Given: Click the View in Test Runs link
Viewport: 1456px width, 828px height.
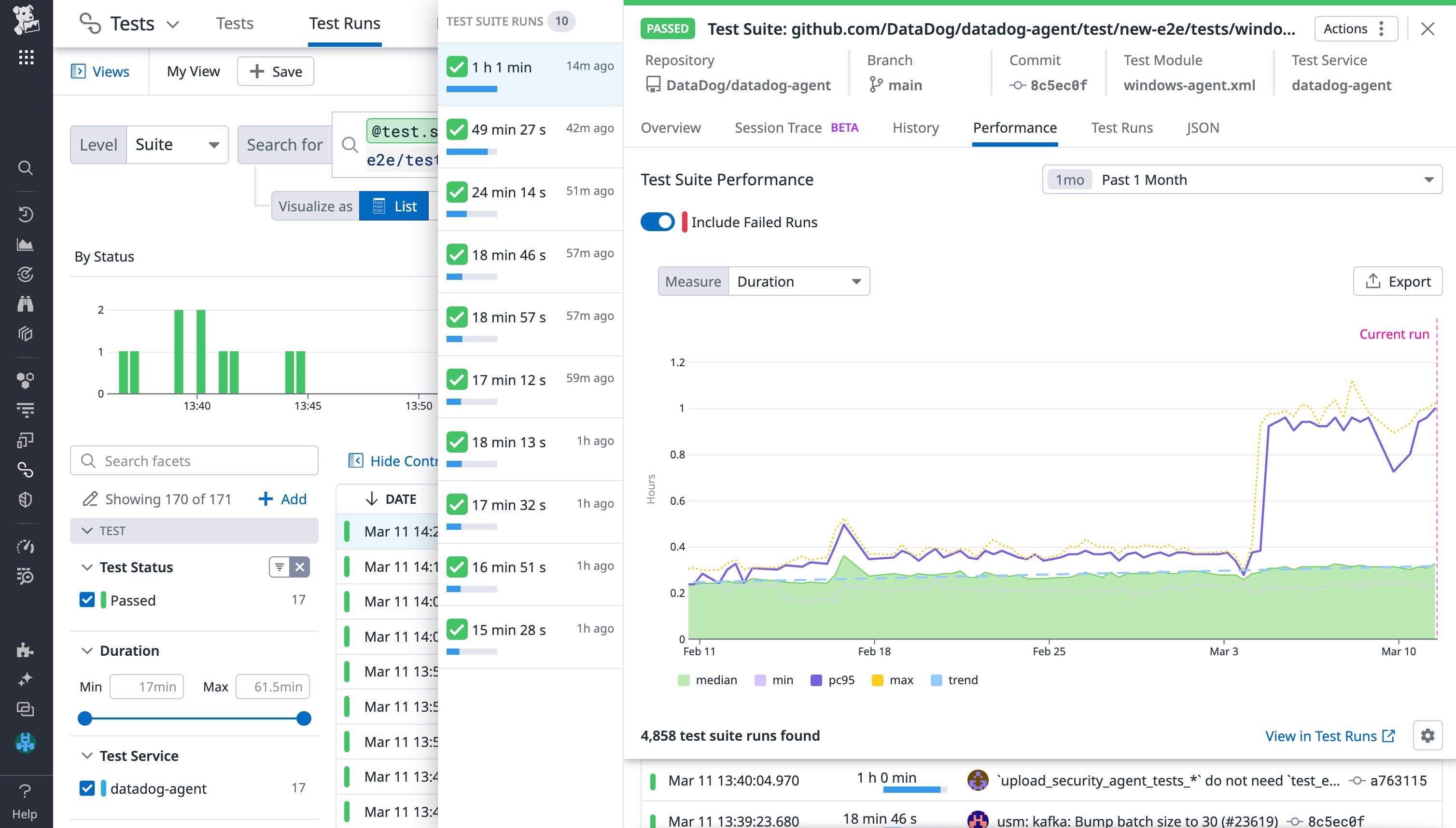Looking at the screenshot, I should pyautogui.click(x=1323, y=735).
